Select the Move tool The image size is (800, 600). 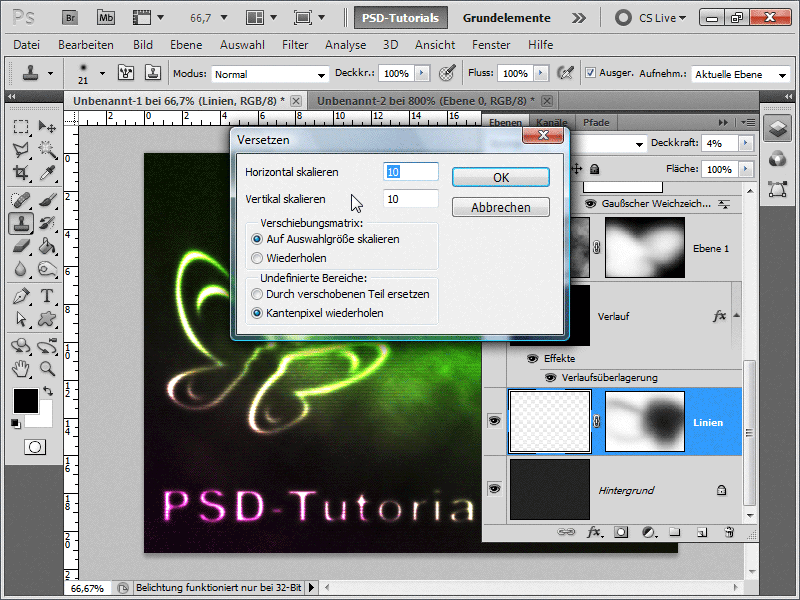click(47, 126)
